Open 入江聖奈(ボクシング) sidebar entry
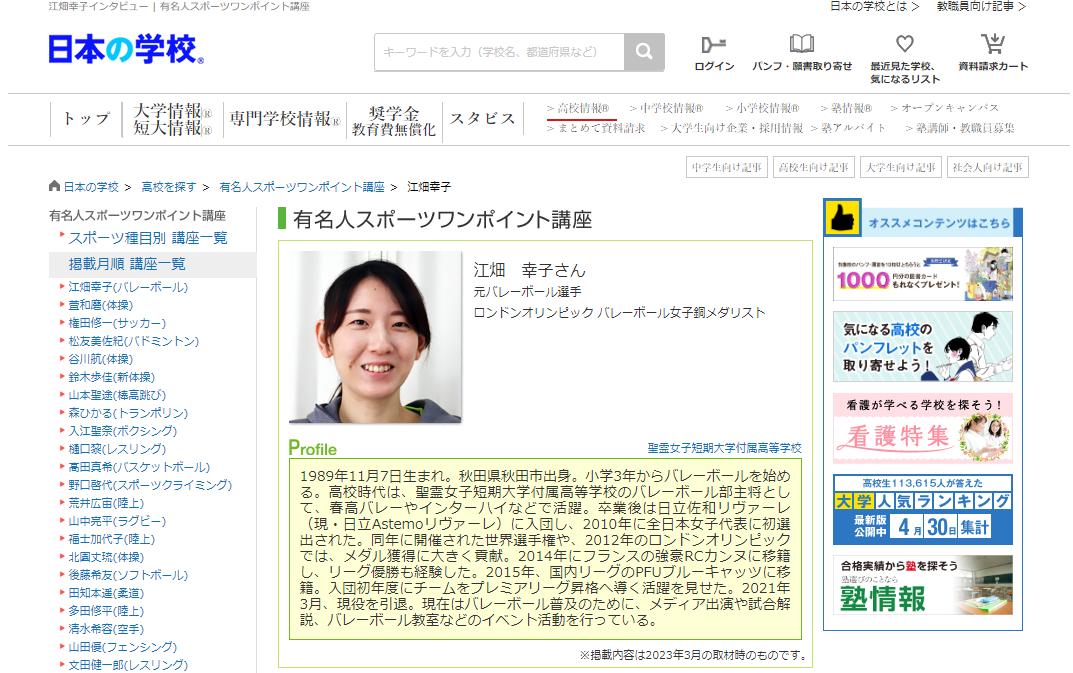This screenshot has height=673, width=1073. [122, 431]
